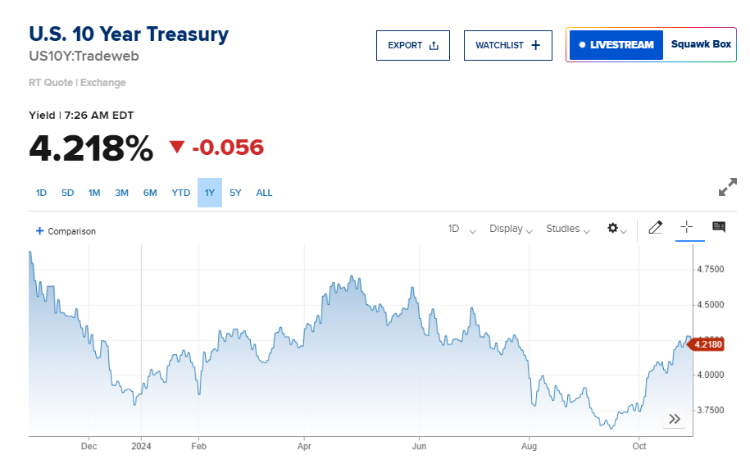Open chart settings gear menu
Screen dimensions: 750x473
(615, 229)
